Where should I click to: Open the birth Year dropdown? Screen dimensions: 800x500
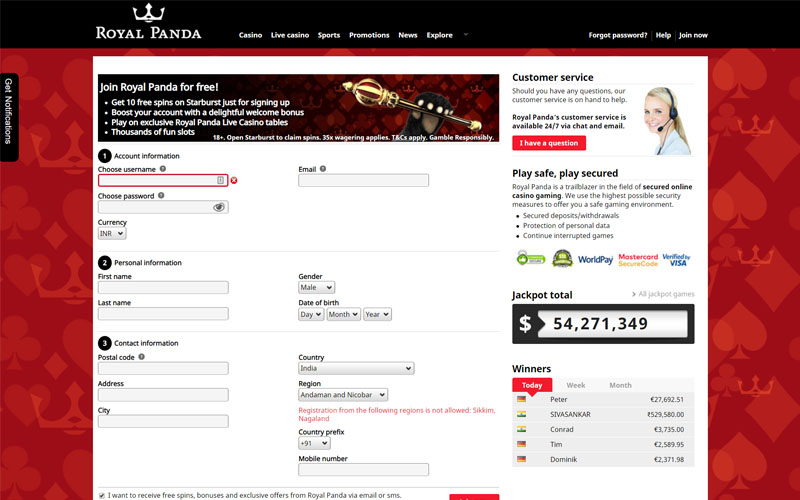click(x=377, y=314)
